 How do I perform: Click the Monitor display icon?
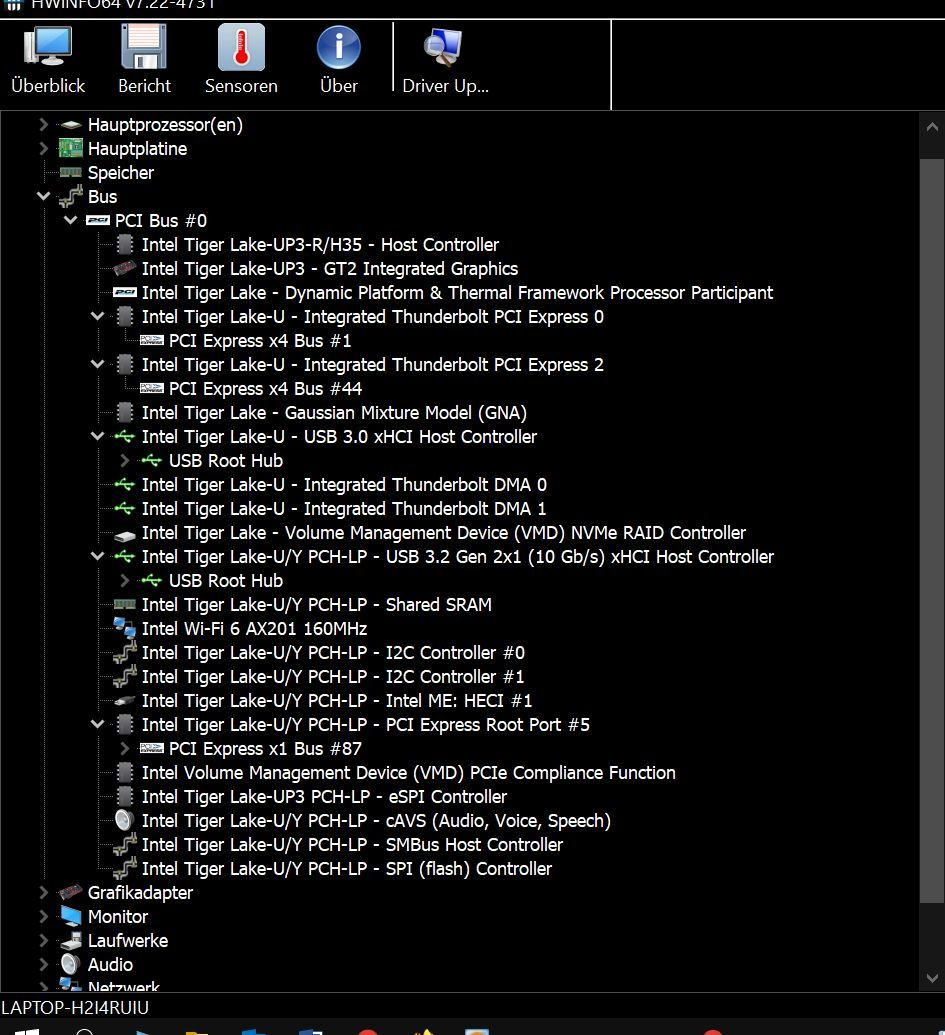[x=71, y=917]
